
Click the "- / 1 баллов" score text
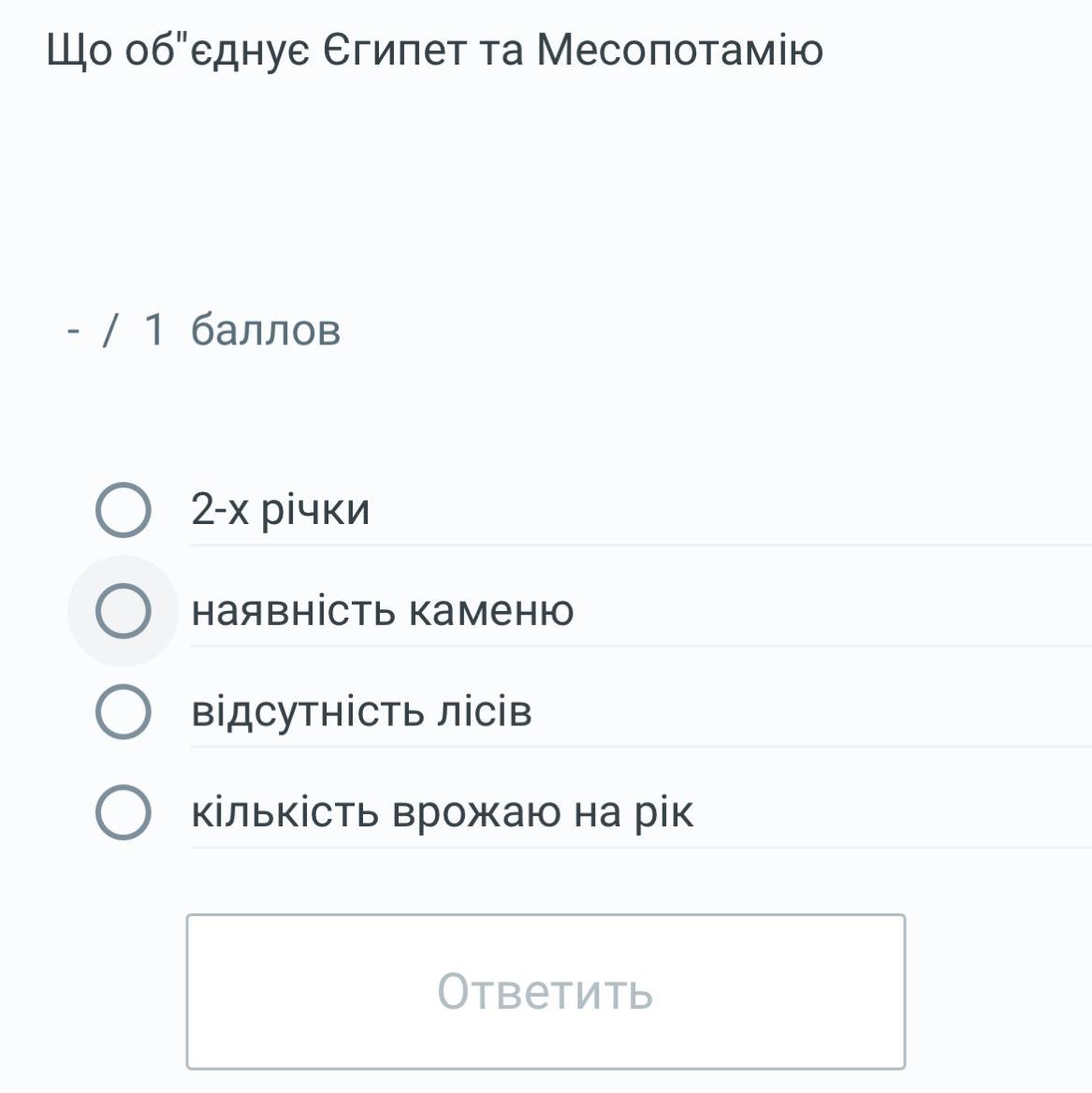click(204, 329)
